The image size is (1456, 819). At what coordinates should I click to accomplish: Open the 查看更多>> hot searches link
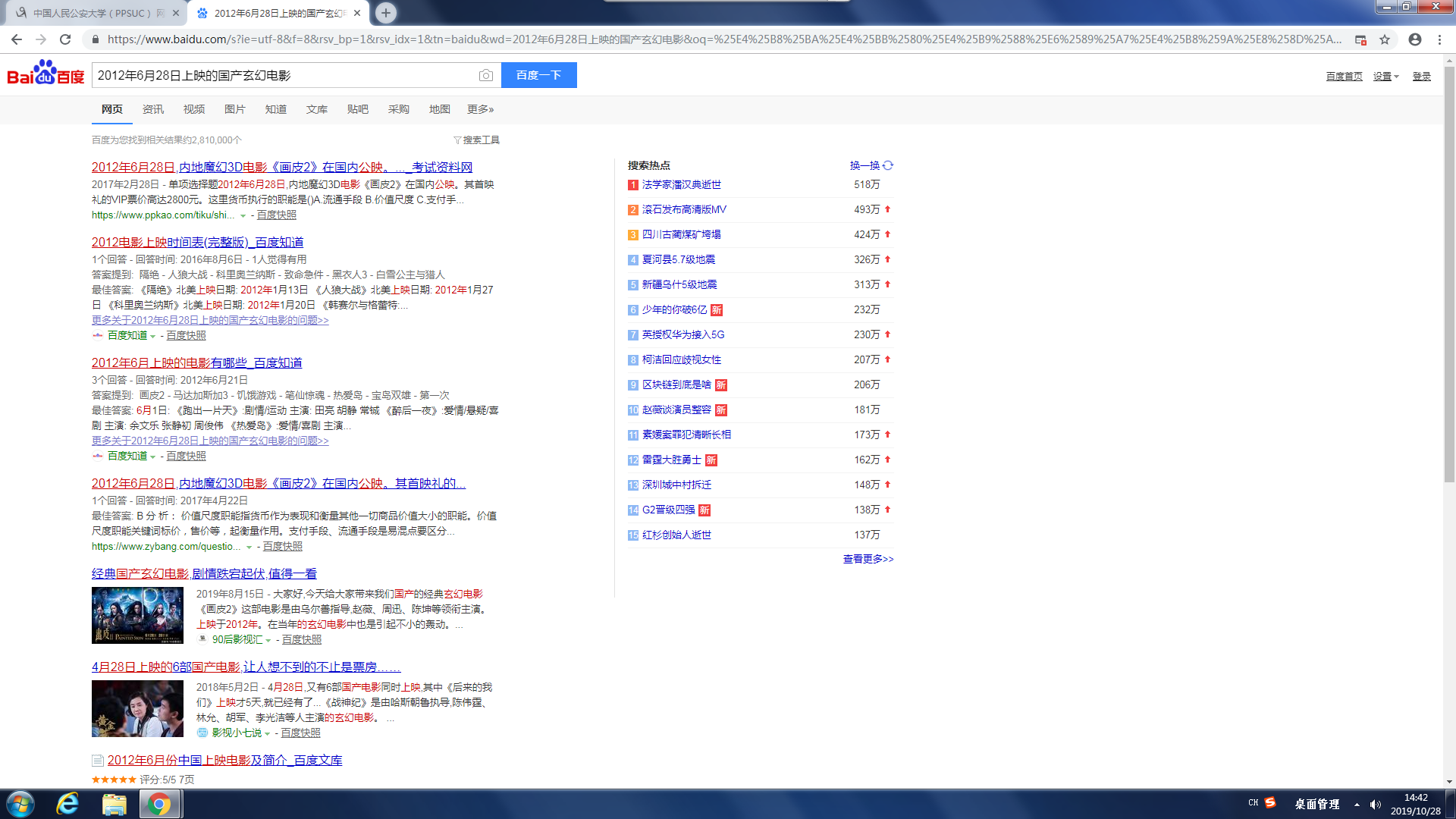coord(868,559)
